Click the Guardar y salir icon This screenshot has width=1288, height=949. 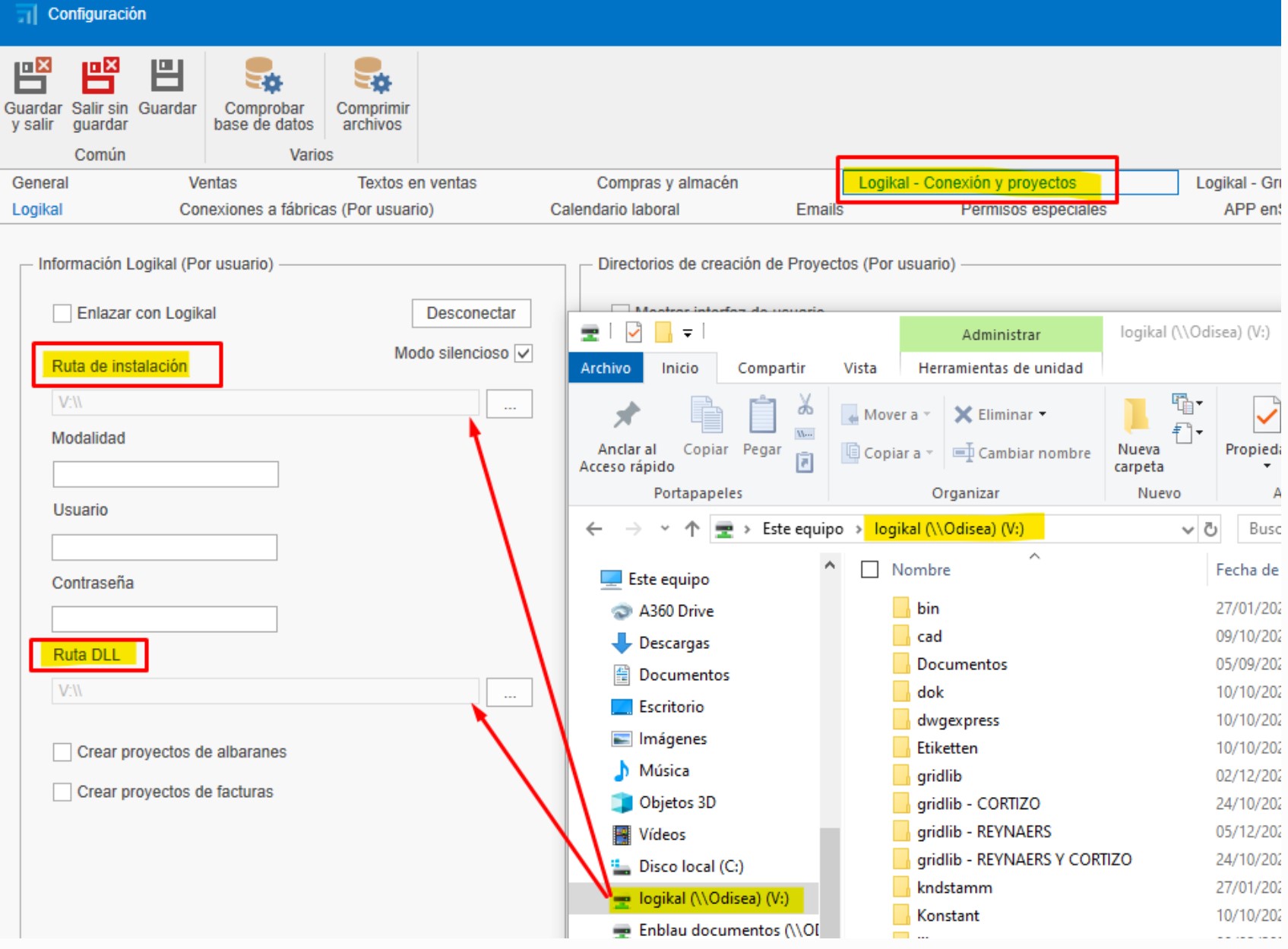point(33,76)
